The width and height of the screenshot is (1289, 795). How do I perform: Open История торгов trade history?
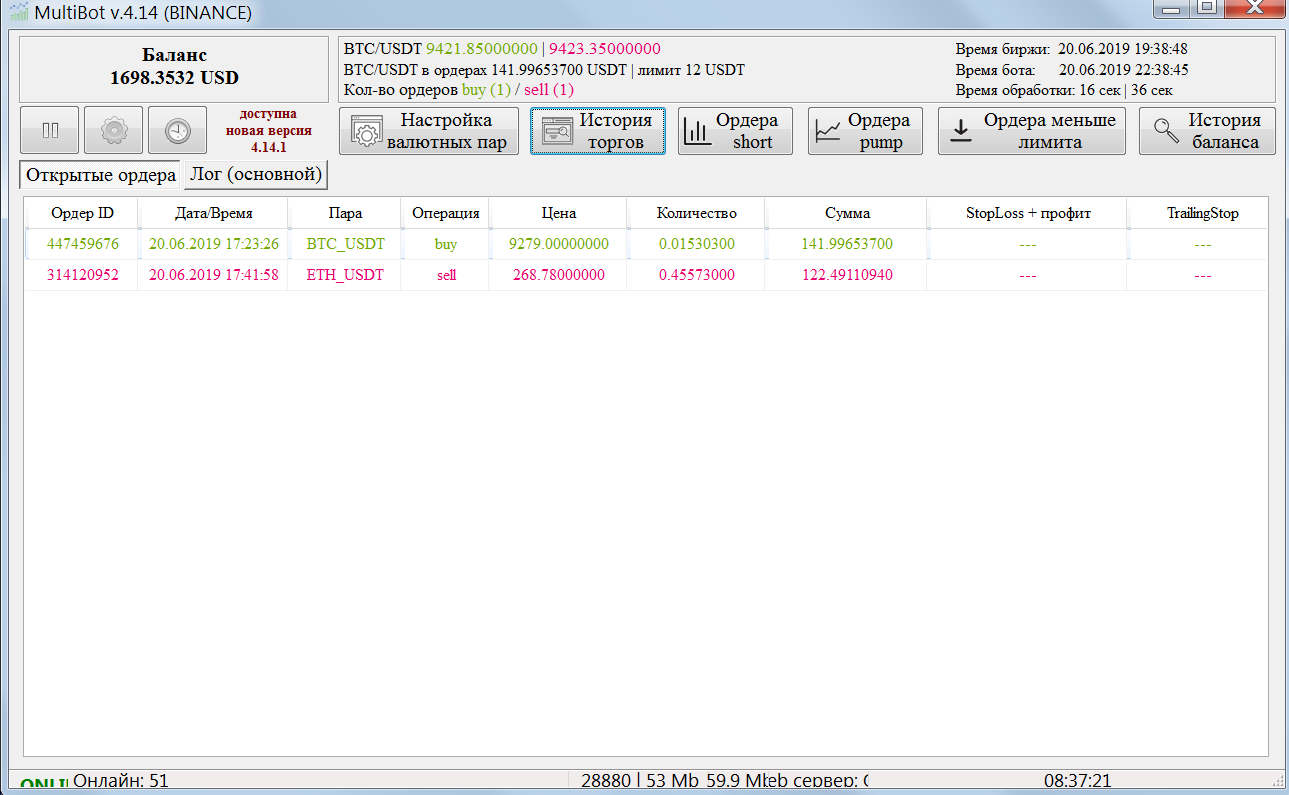click(x=597, y=131)
